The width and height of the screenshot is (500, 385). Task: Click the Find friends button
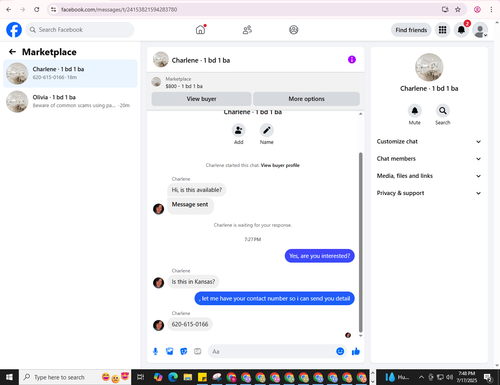[411, 30]
